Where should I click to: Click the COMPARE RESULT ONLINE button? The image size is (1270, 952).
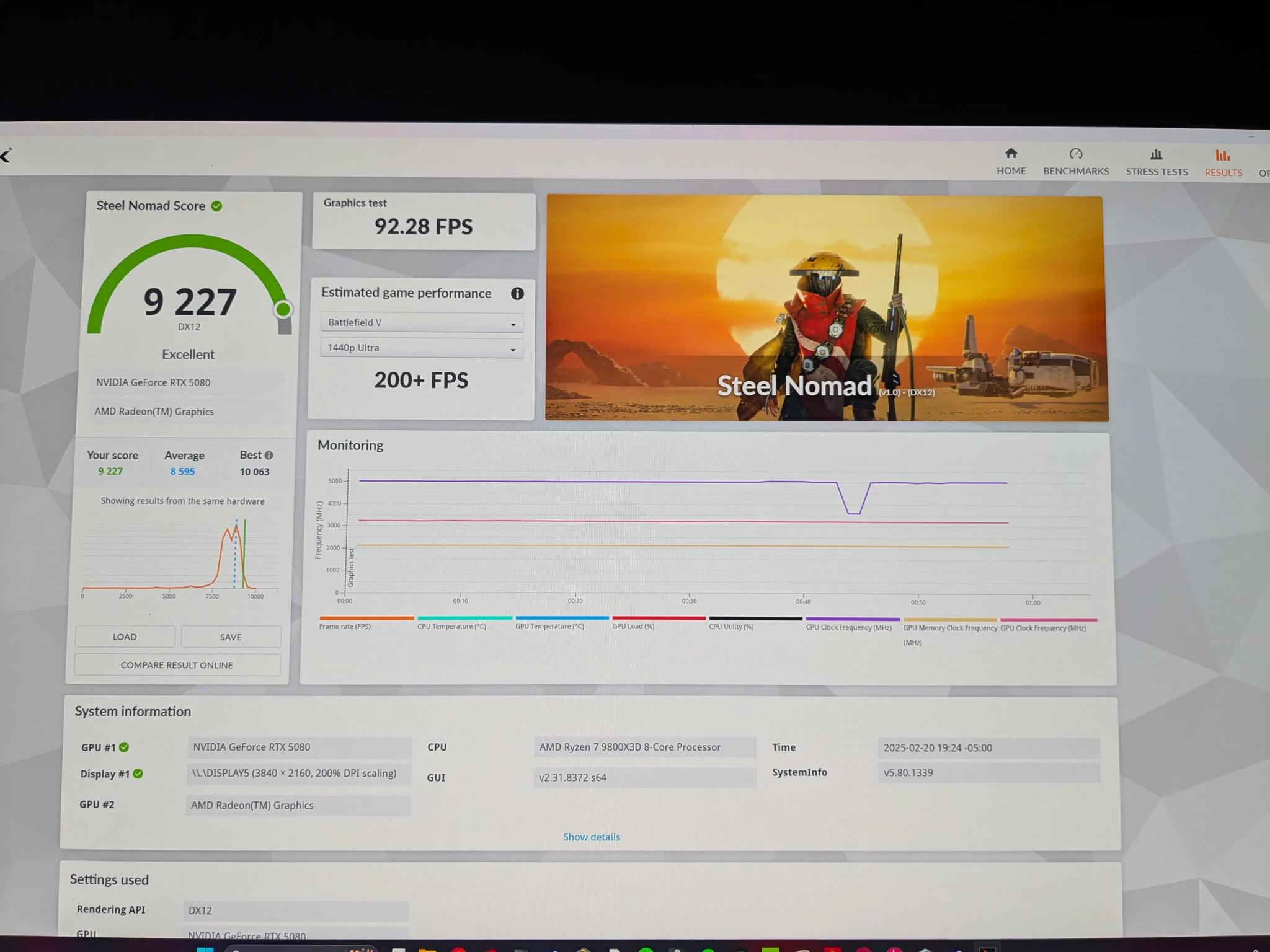[177, 664]
